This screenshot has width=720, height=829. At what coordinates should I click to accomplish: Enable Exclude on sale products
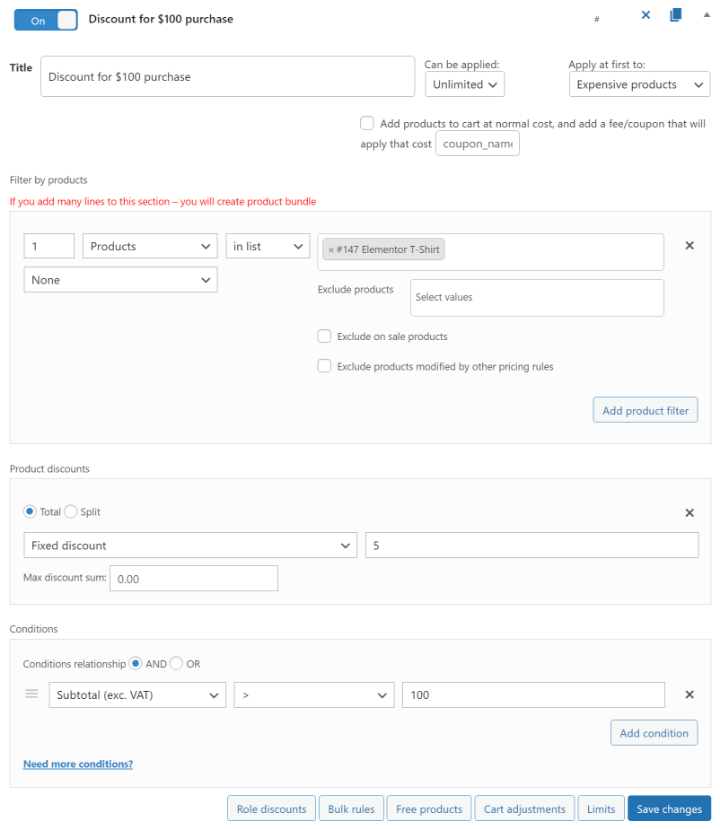click(324, 337)
